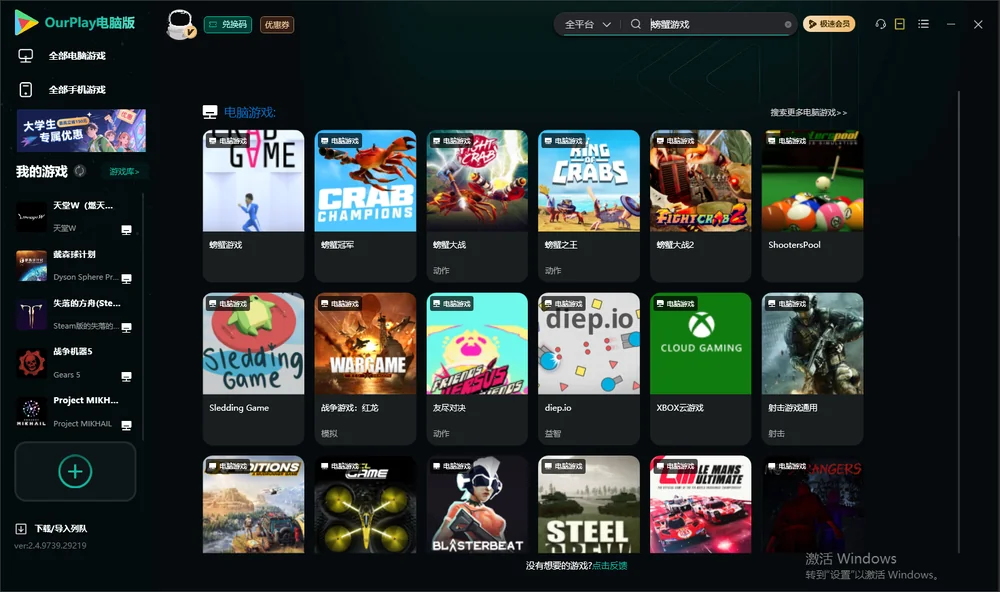Click the search magnifier icon

point(635,24)
